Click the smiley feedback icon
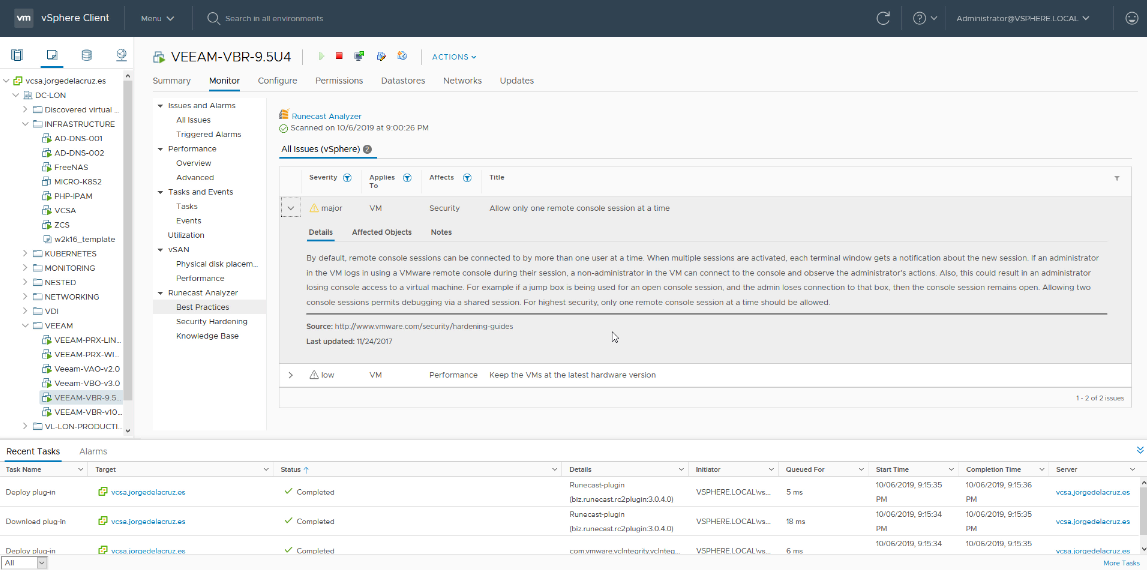 [x=1132, y=18]
